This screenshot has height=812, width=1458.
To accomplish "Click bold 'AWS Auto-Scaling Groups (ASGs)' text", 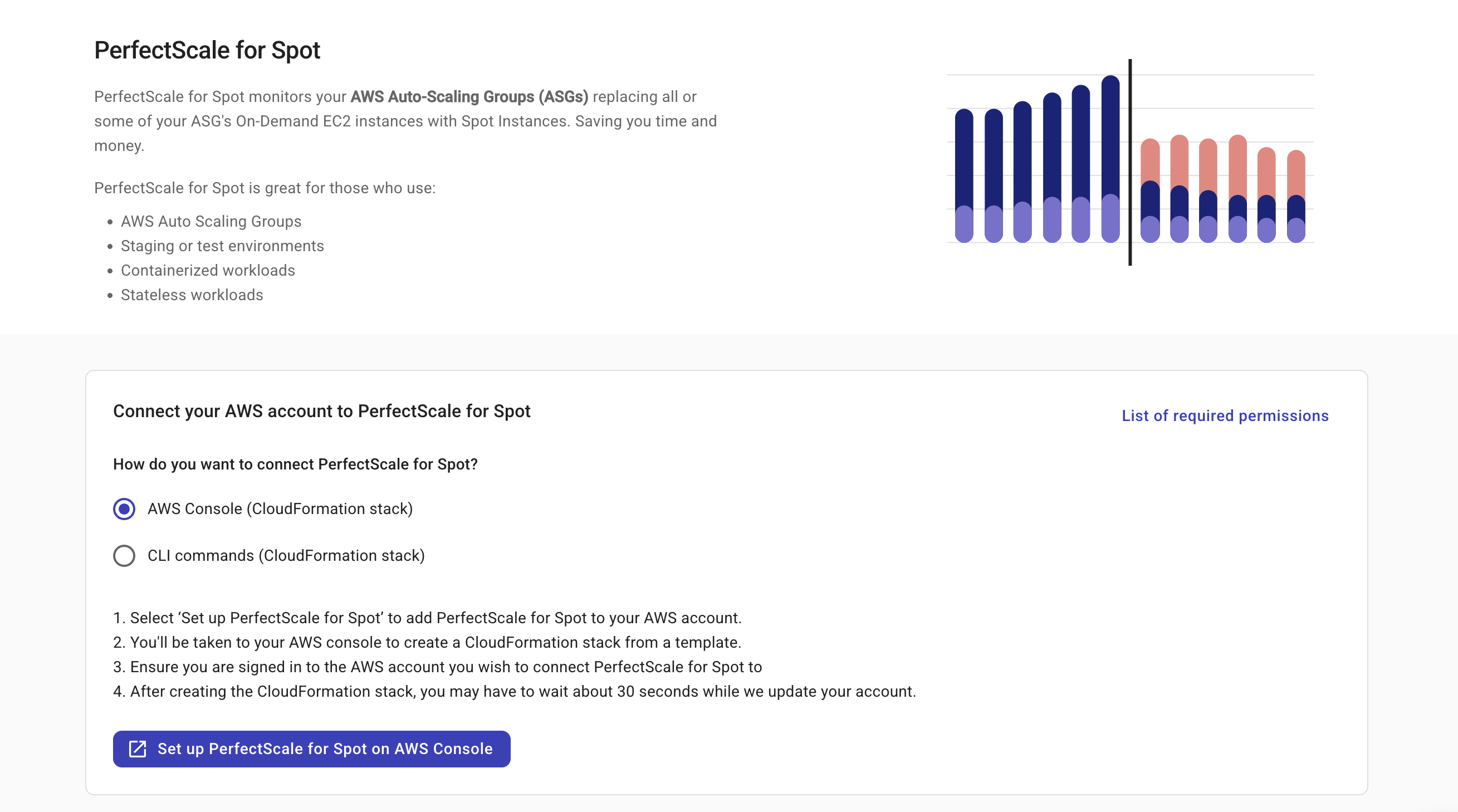I will [x=469, y=97].
